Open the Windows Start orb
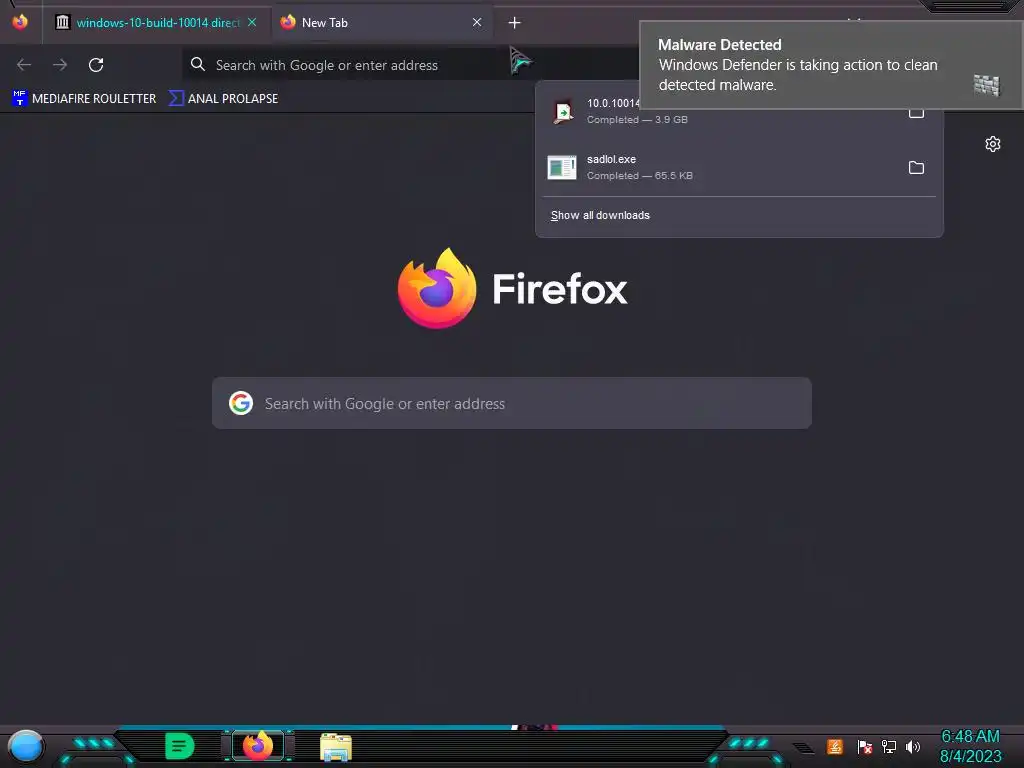This screenshot has height=768, width=1024. pyautogui.click(x=25, y=747)
